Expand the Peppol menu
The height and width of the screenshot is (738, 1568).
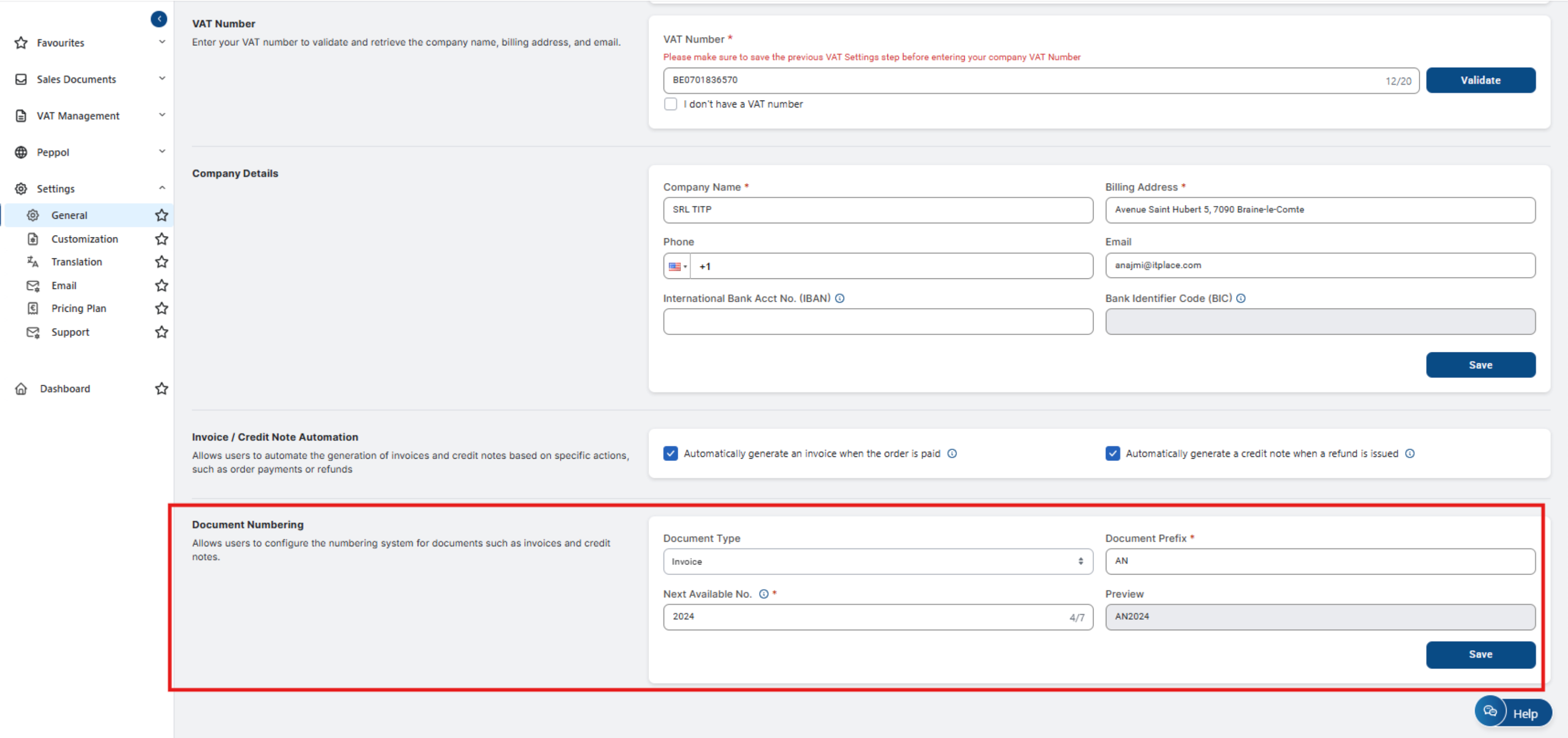tap(53, 153)
